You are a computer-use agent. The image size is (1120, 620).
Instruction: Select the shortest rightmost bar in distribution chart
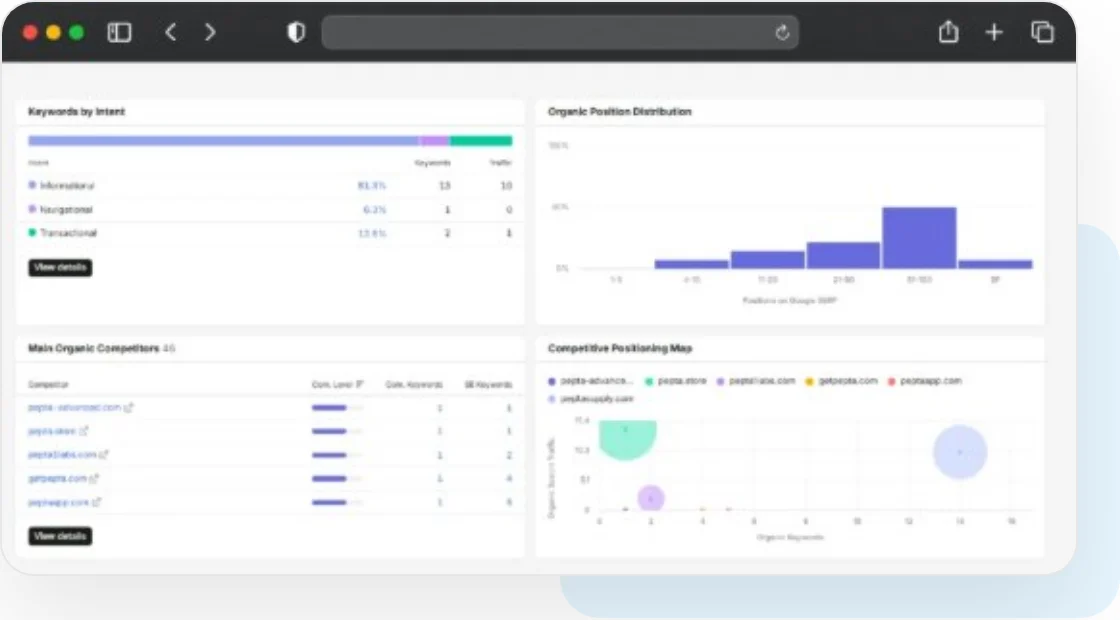[995, 264]
